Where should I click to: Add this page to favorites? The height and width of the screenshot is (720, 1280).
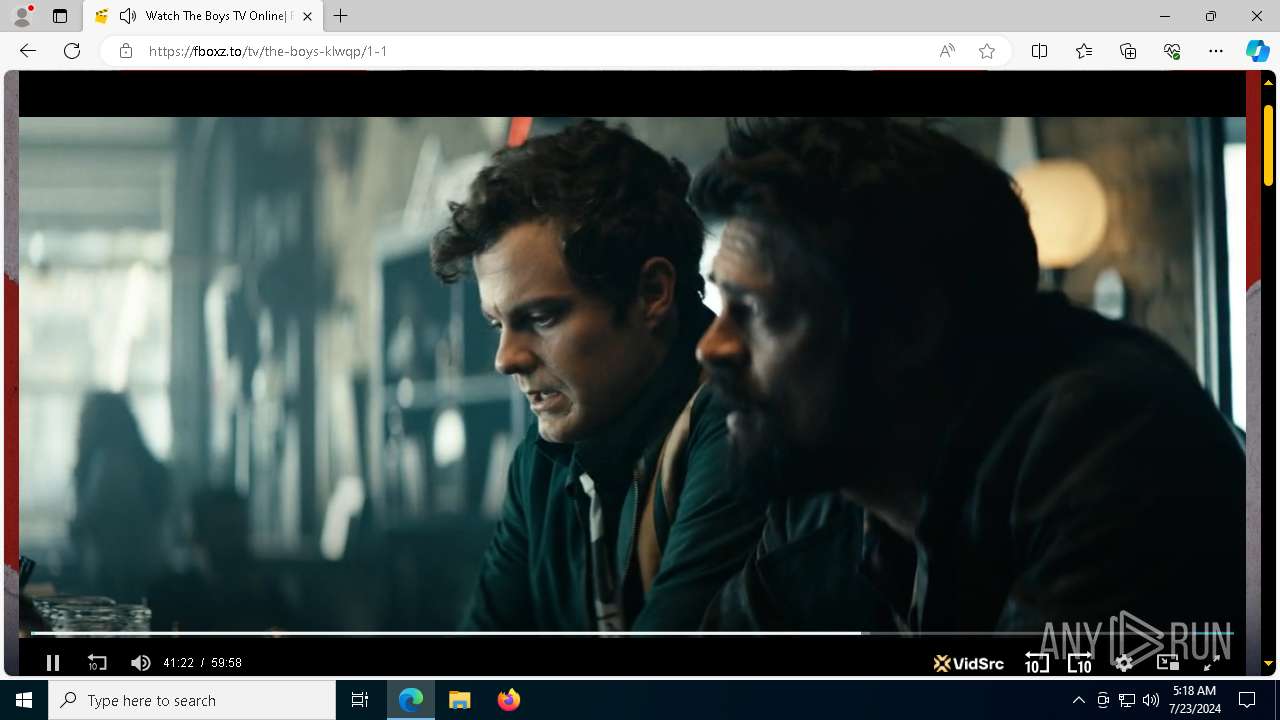pos(987,51)
